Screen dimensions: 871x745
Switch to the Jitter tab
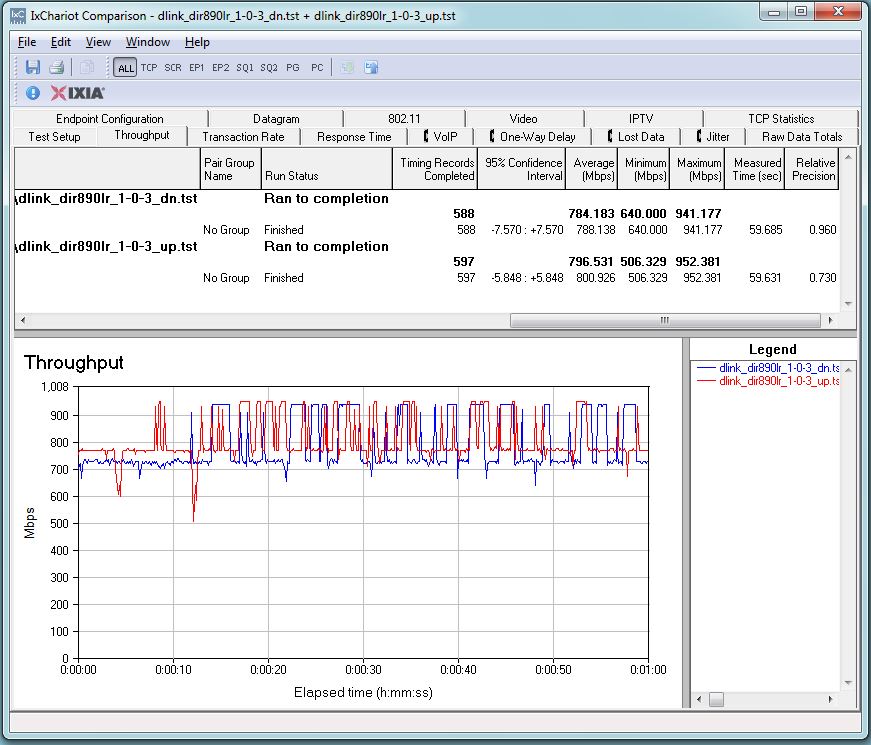(713, 137)
